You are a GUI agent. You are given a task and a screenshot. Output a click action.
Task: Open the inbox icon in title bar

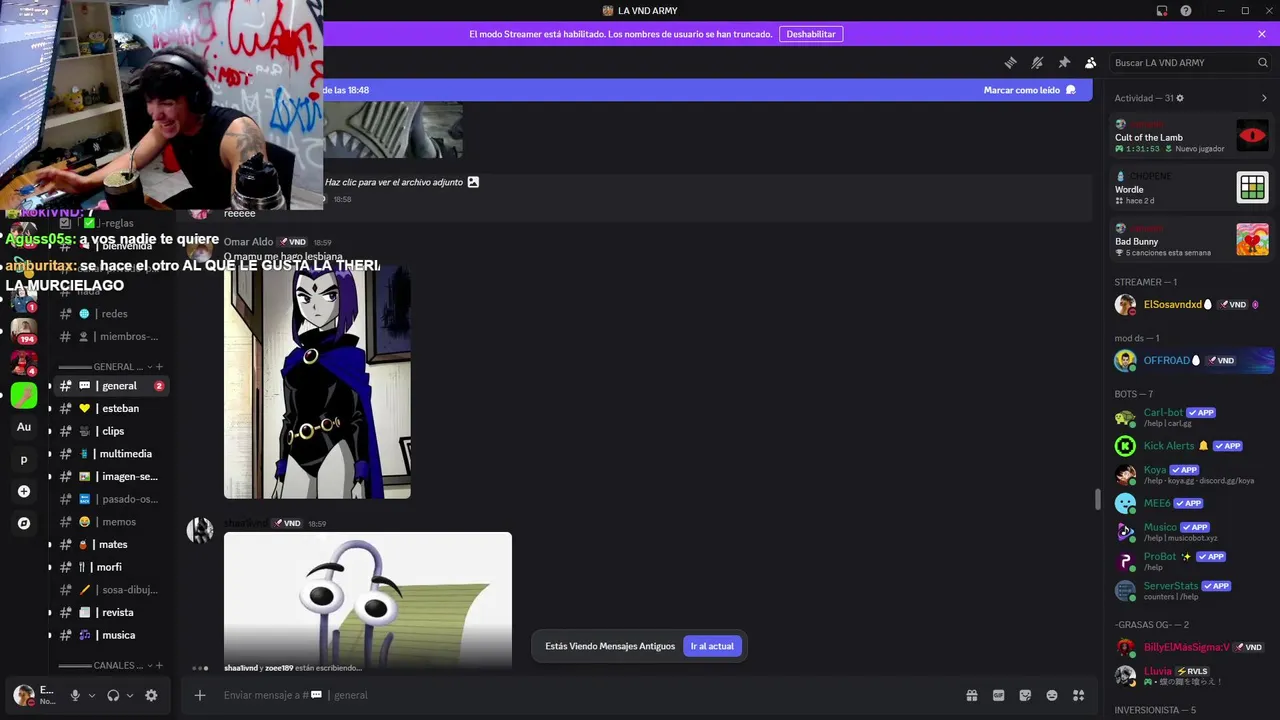coord(1162,11)
